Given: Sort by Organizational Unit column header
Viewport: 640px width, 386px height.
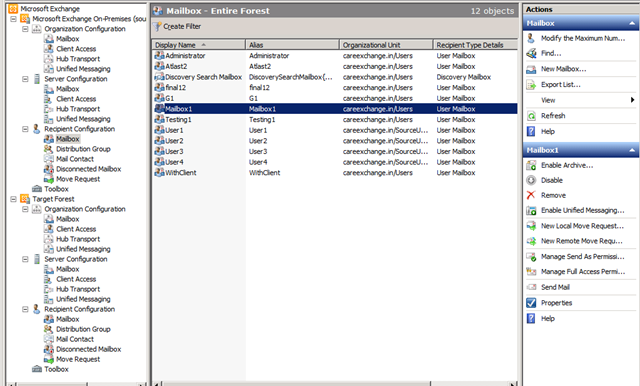Looking at the screenshot, I should pyautogui.click(x=386, y=45).
